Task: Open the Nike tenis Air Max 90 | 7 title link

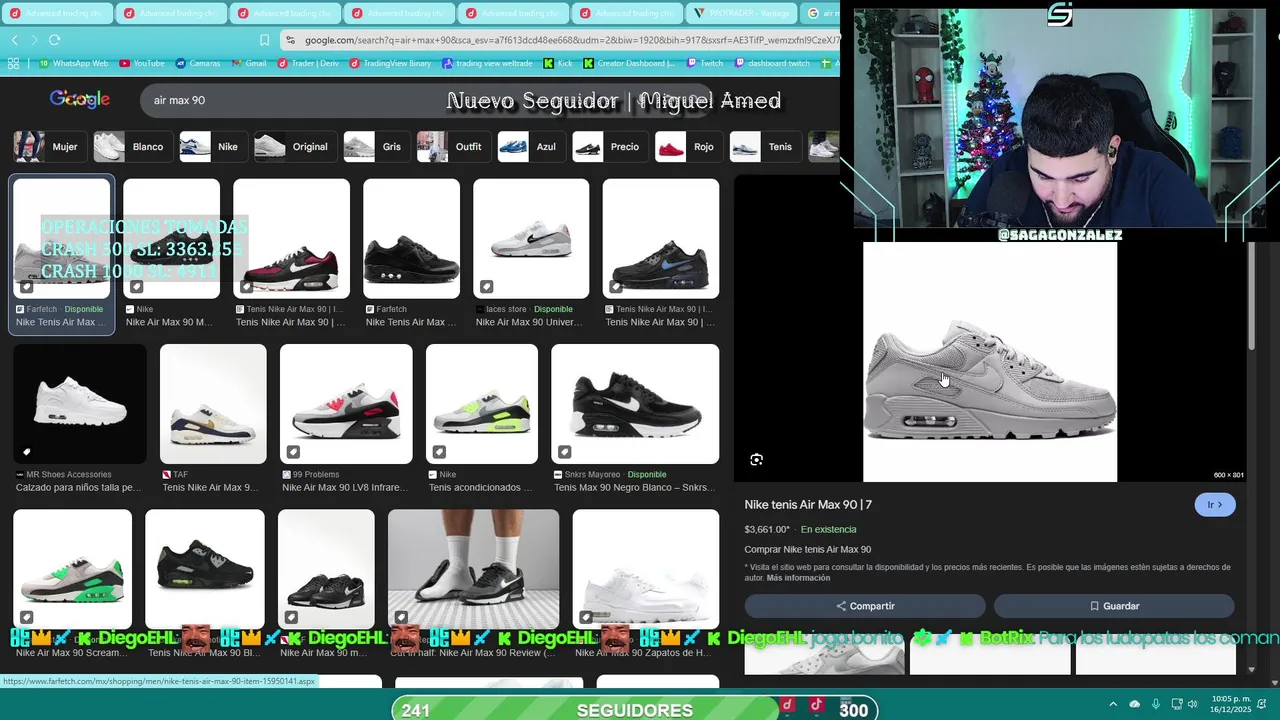Action: click(808, 505)
